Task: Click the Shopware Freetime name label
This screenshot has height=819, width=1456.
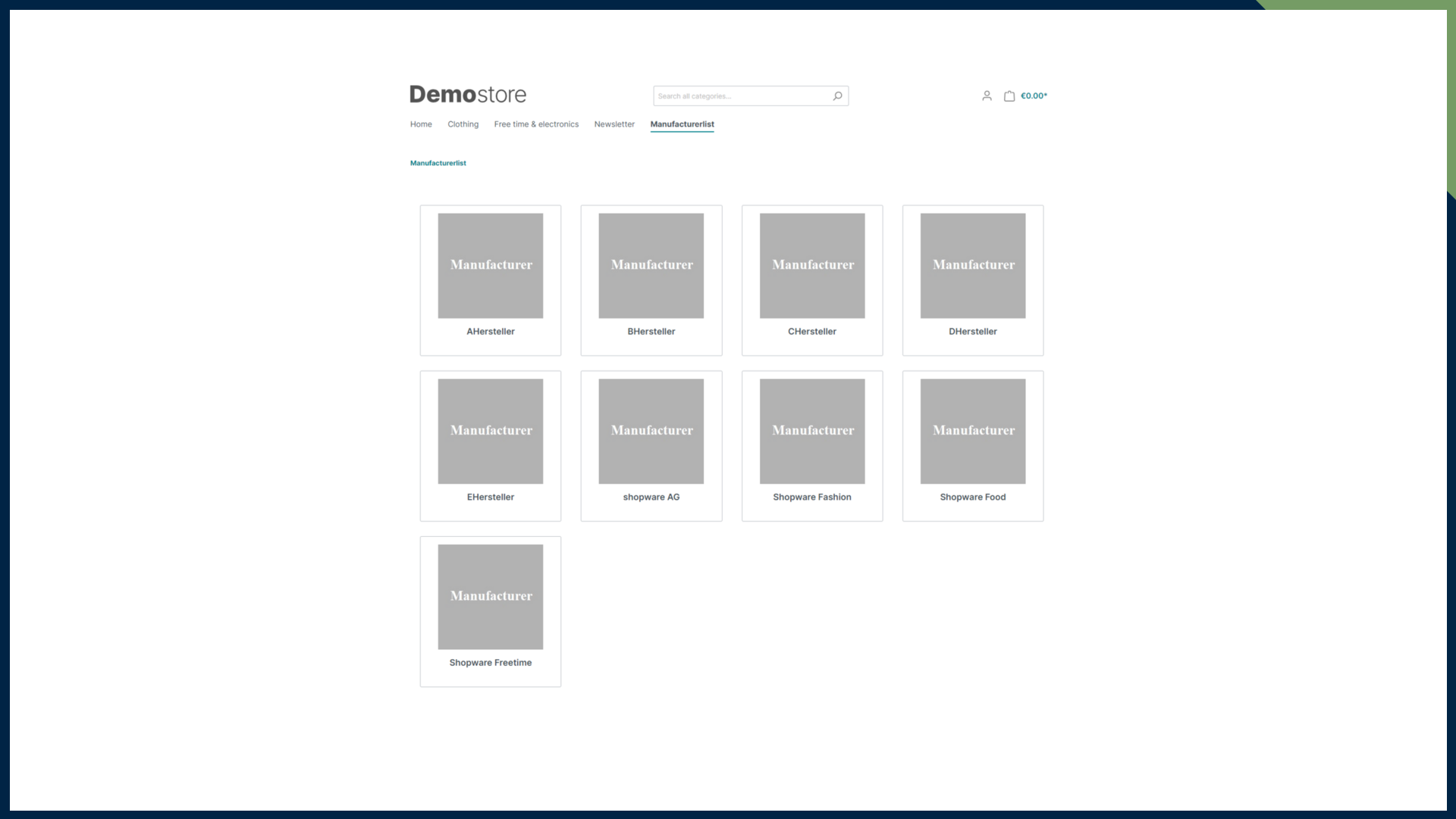Action: [491, 663]
